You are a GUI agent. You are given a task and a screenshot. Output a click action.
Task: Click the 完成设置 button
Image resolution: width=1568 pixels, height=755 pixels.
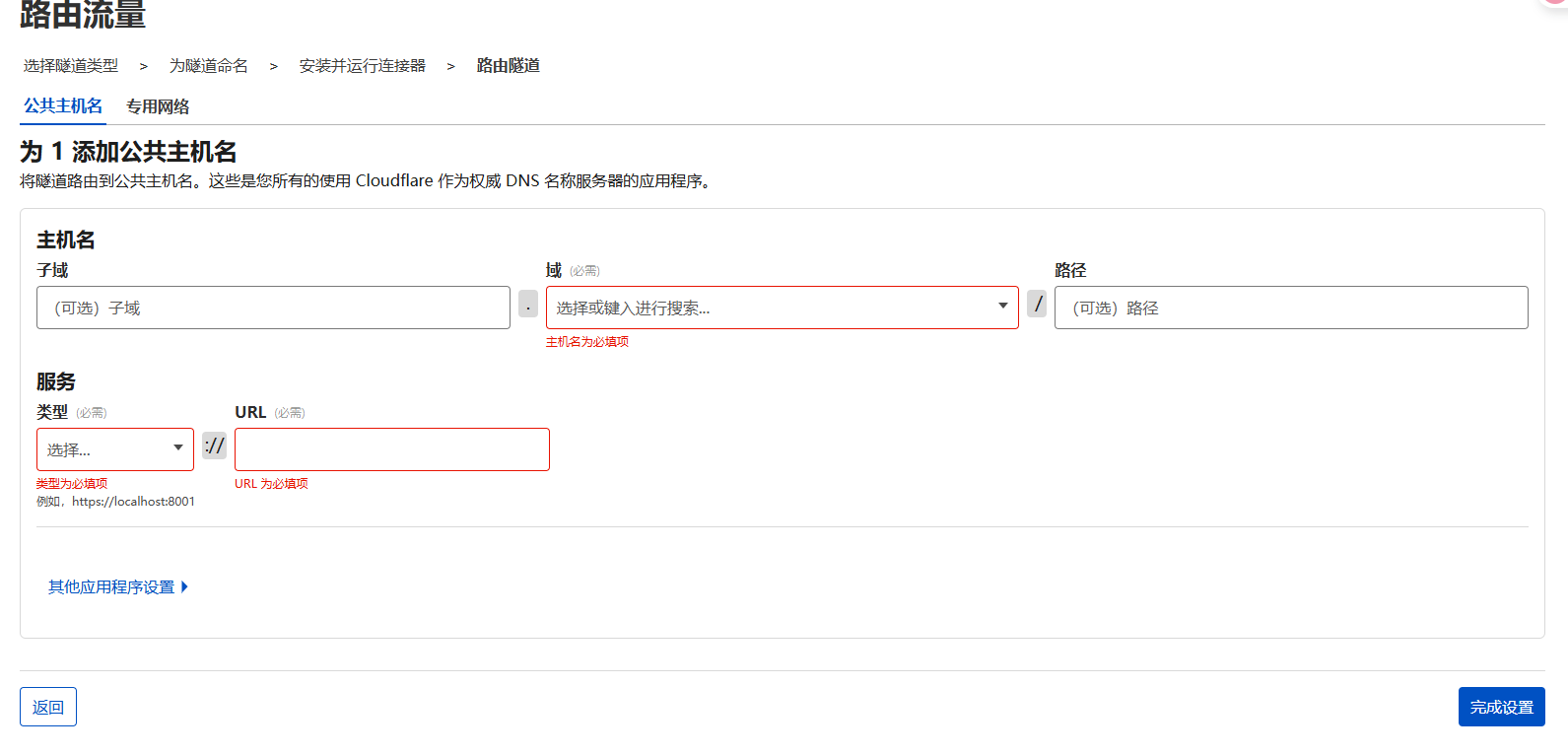[x=1501, y=707]
